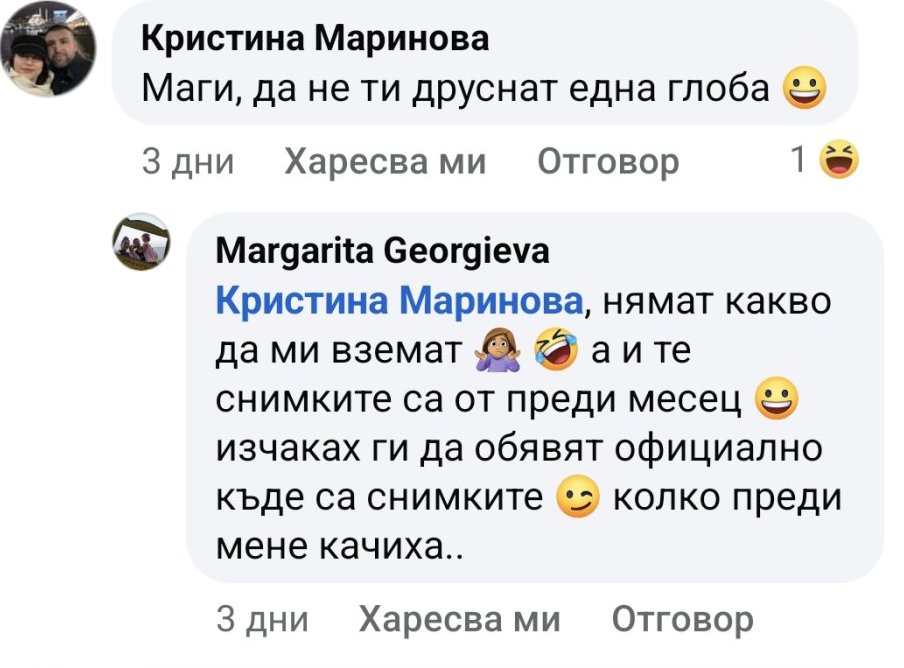Click the '3 дни' timestamp under first comment
Screen dimensions: 904x668
click(188, 160)
